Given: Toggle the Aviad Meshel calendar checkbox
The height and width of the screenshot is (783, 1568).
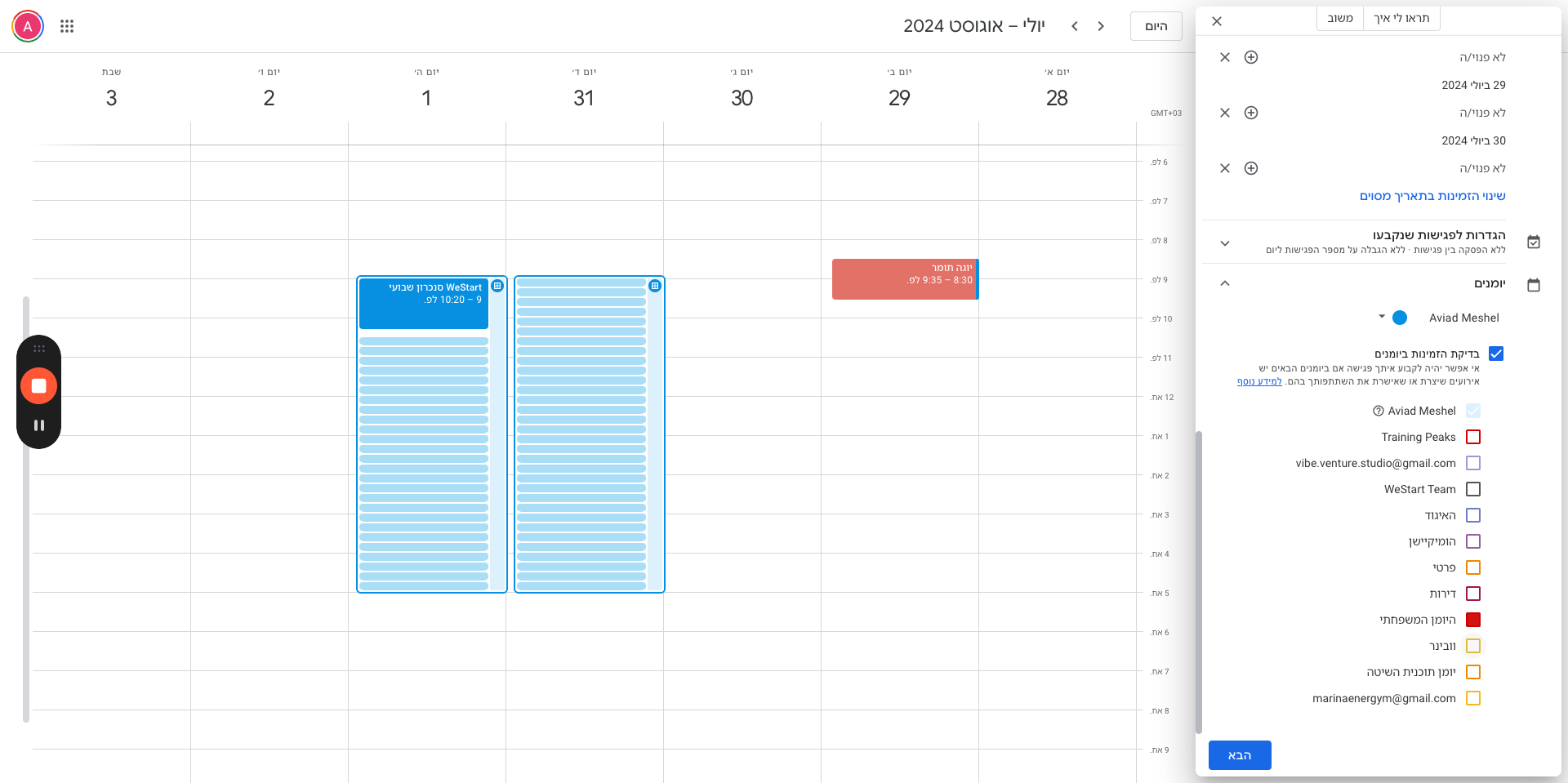Looking at the screenshot, I should click(x=1473, y=411).
